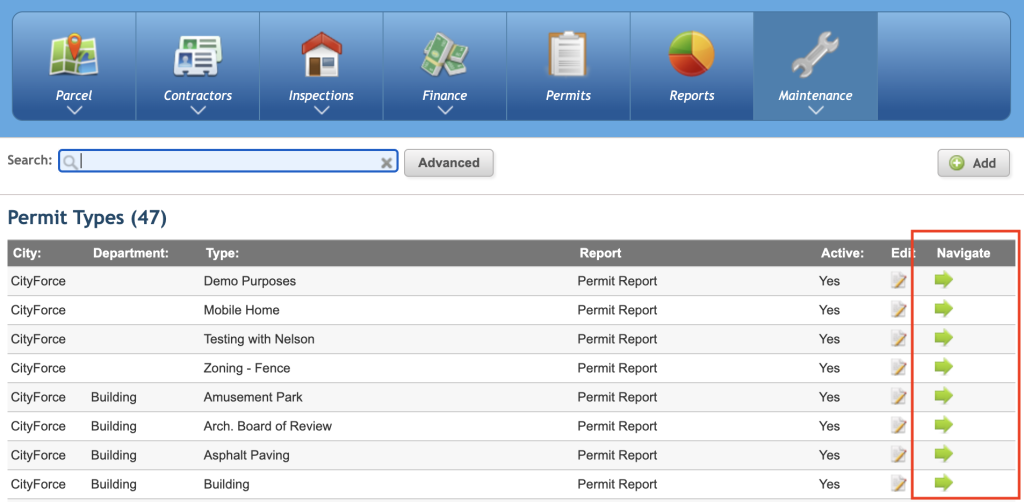Click the Add button
This screenshot has height=502, width=1024.
[974, 163]
